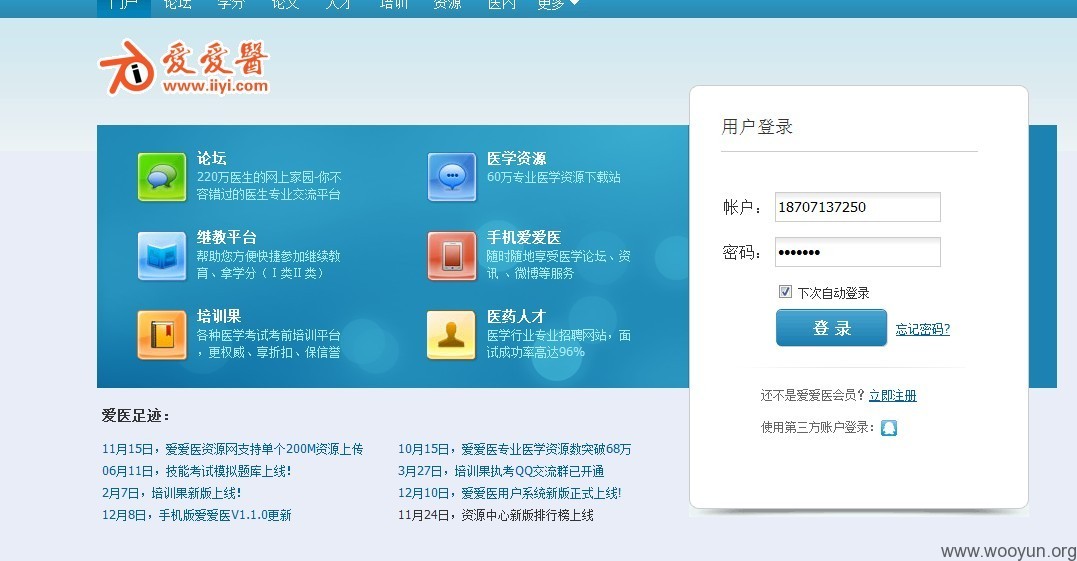Open the 人才 item in the top navigation
The image size is (1077, 561).
(339, 4)
